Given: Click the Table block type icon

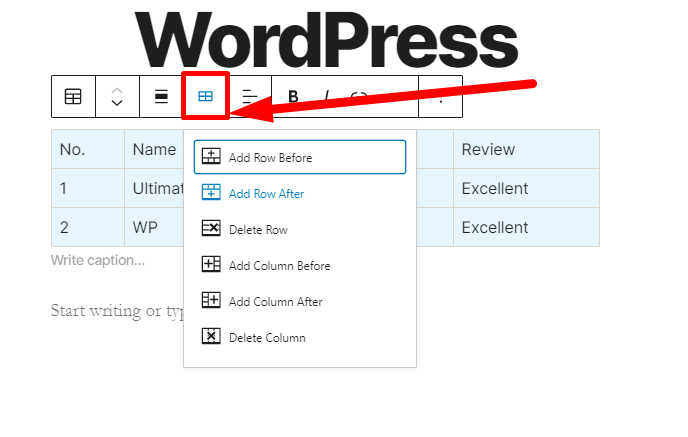Looking at the screenshot, I should (73, 97).
